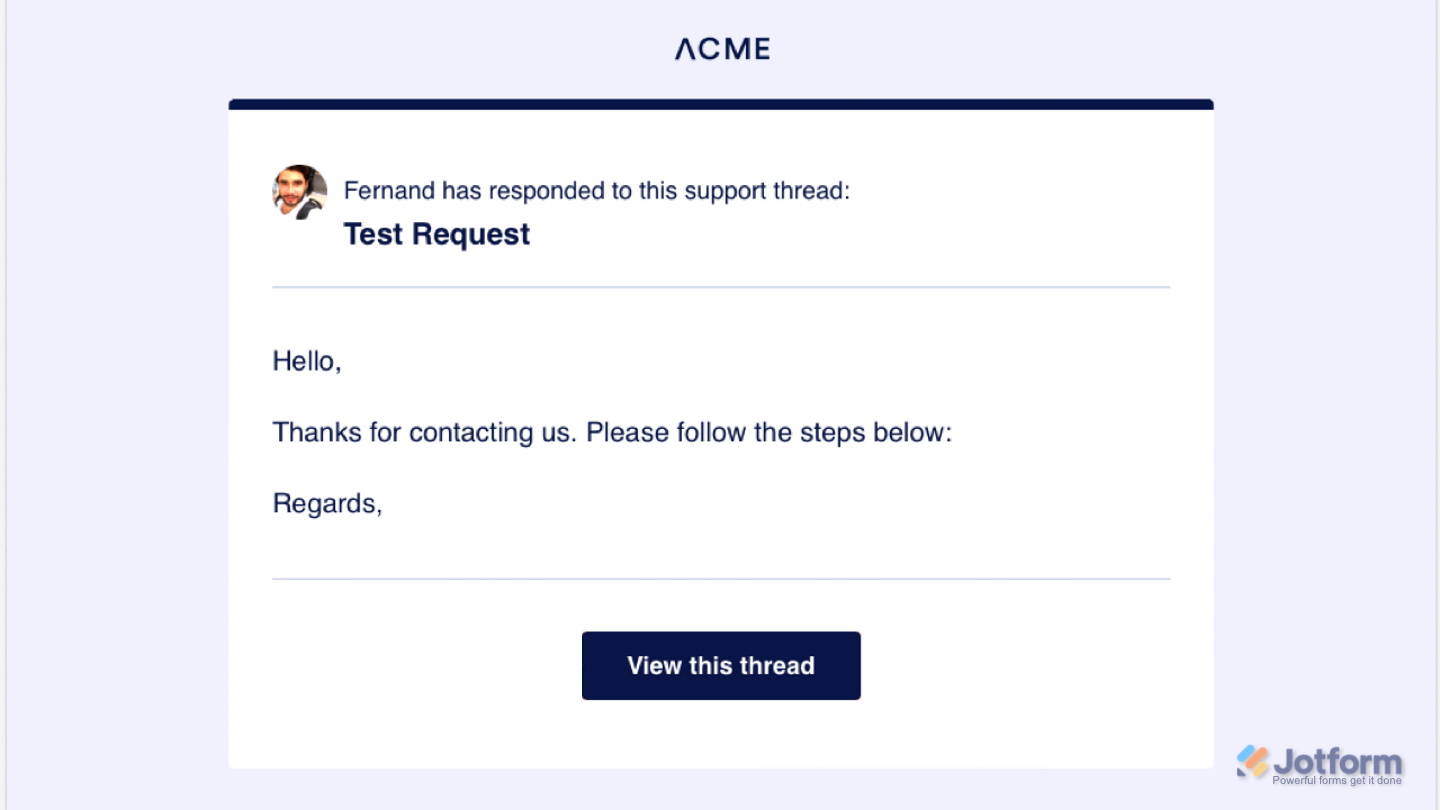Click the divider below the thread title
The width and height of the screenshot is (1440, 810).
tap(720, 288)
